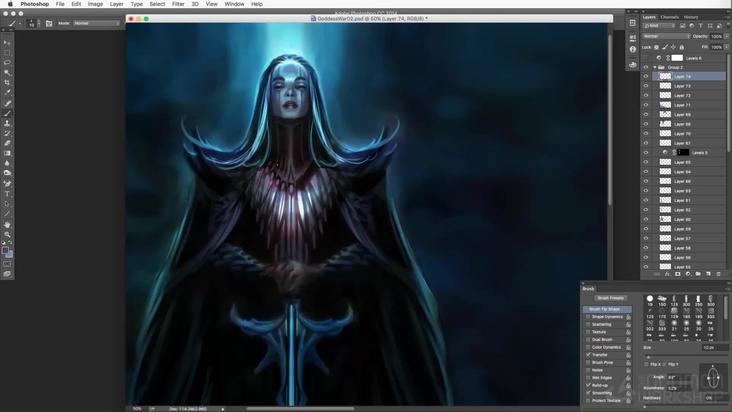Open Layers panel flyout menu
The width and height of the screenshot is (732, 412).
727,17
